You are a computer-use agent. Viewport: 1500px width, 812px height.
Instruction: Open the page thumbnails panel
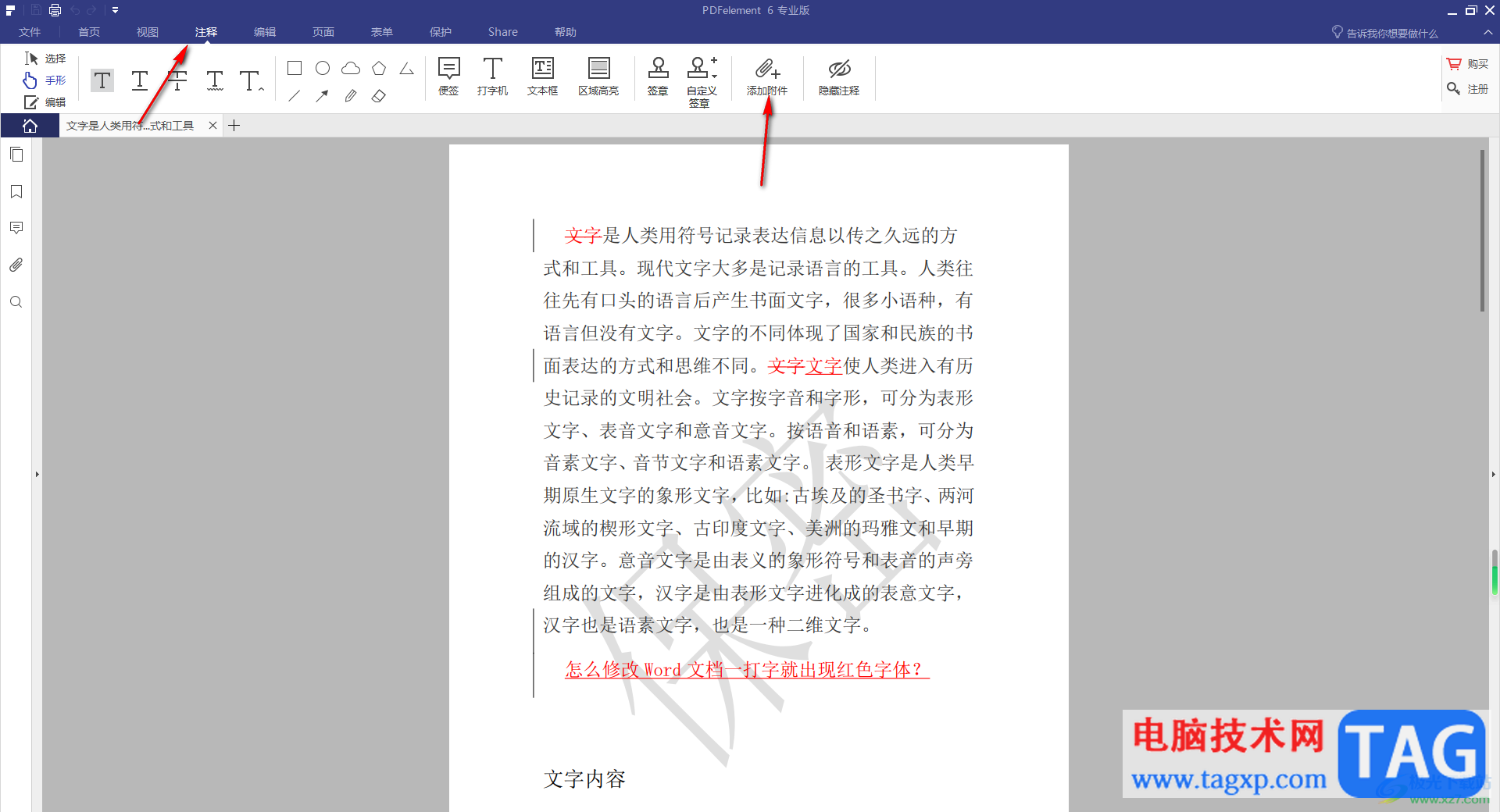16,155
